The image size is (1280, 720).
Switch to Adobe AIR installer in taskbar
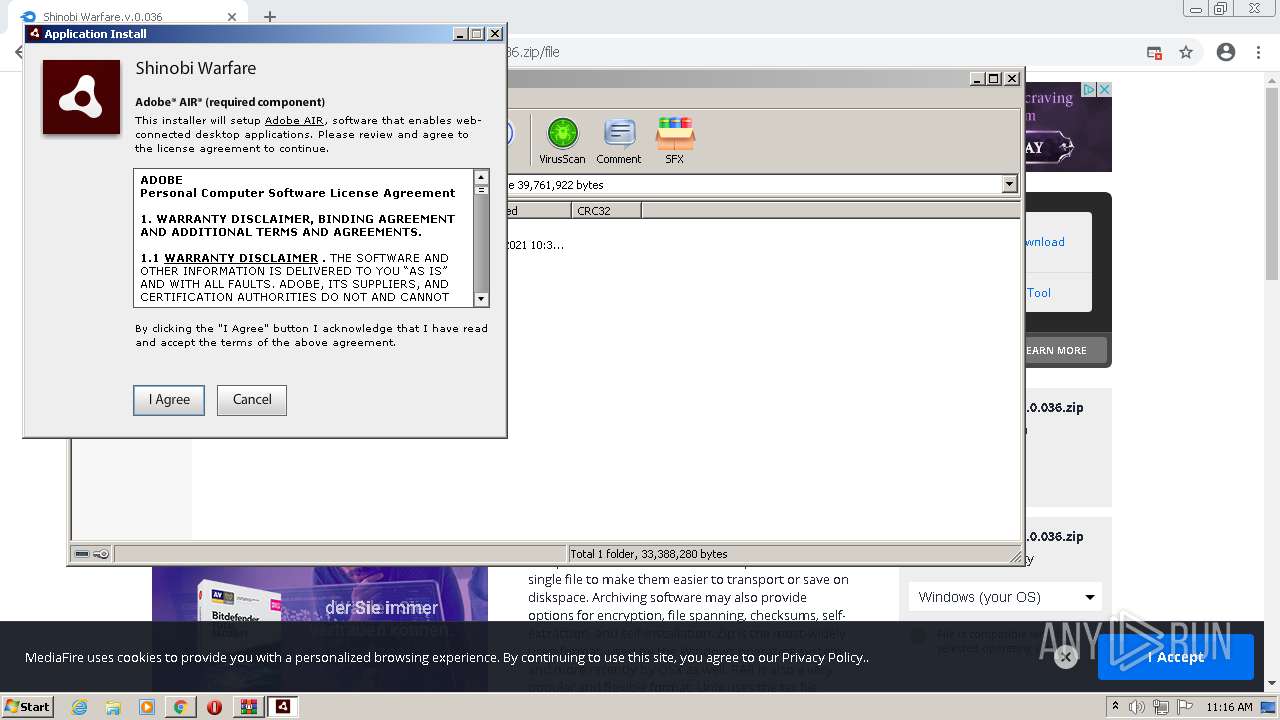coord(283,707)
